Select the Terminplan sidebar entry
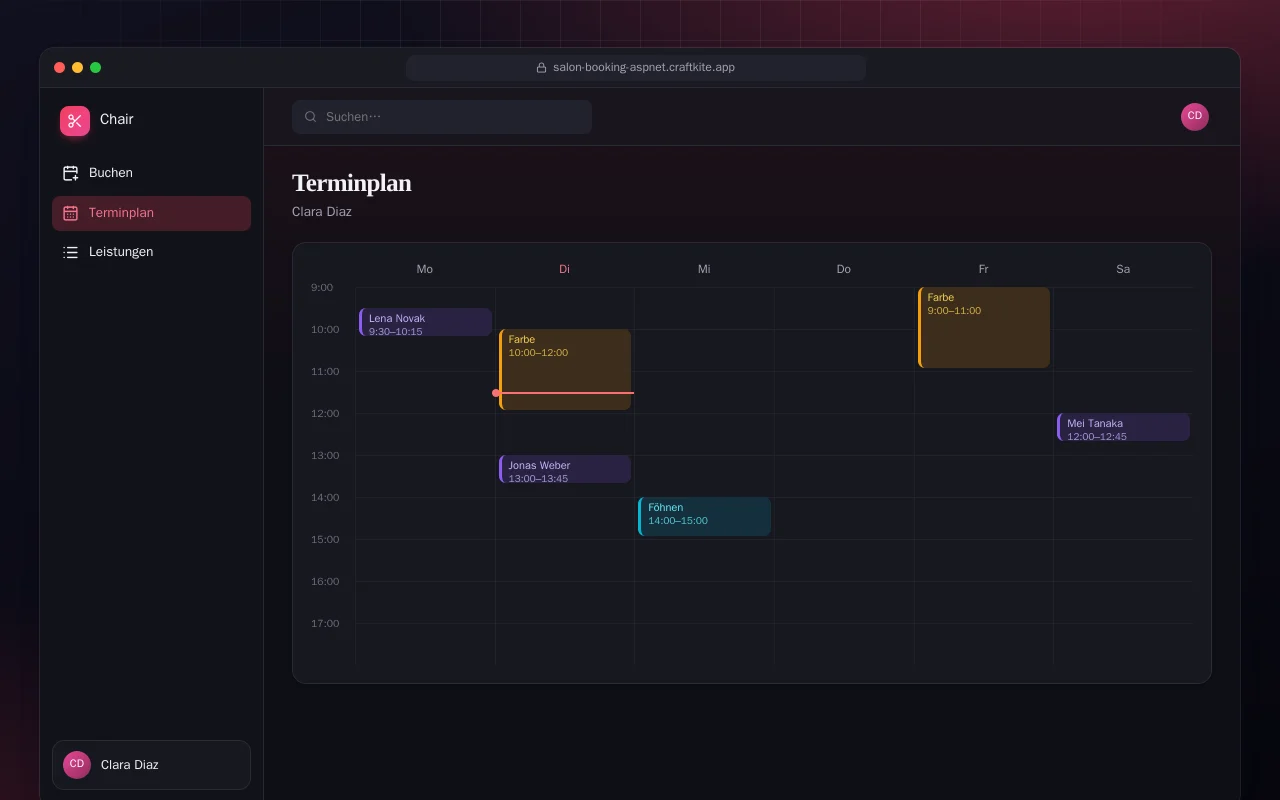The height and width of the screenshot is (800, 1280). pyautogui.click(x=151, y=213)
